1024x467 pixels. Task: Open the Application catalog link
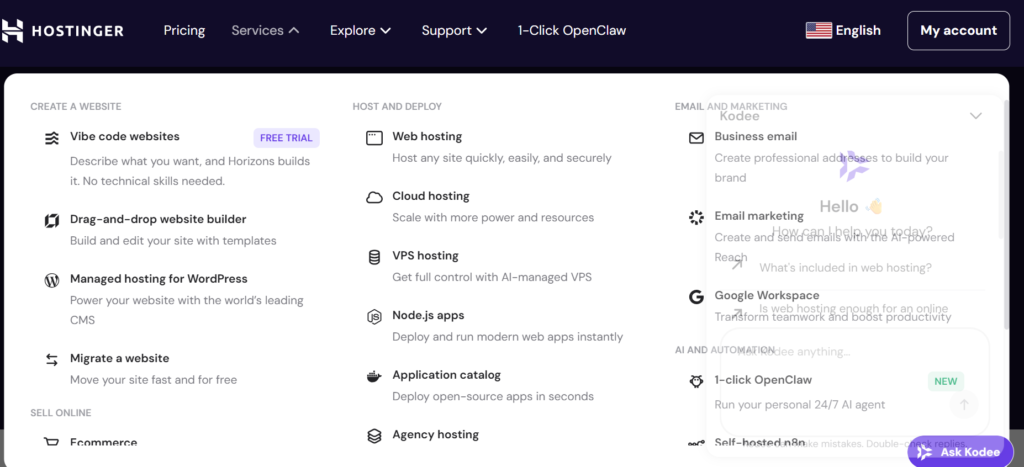point(447,375)
